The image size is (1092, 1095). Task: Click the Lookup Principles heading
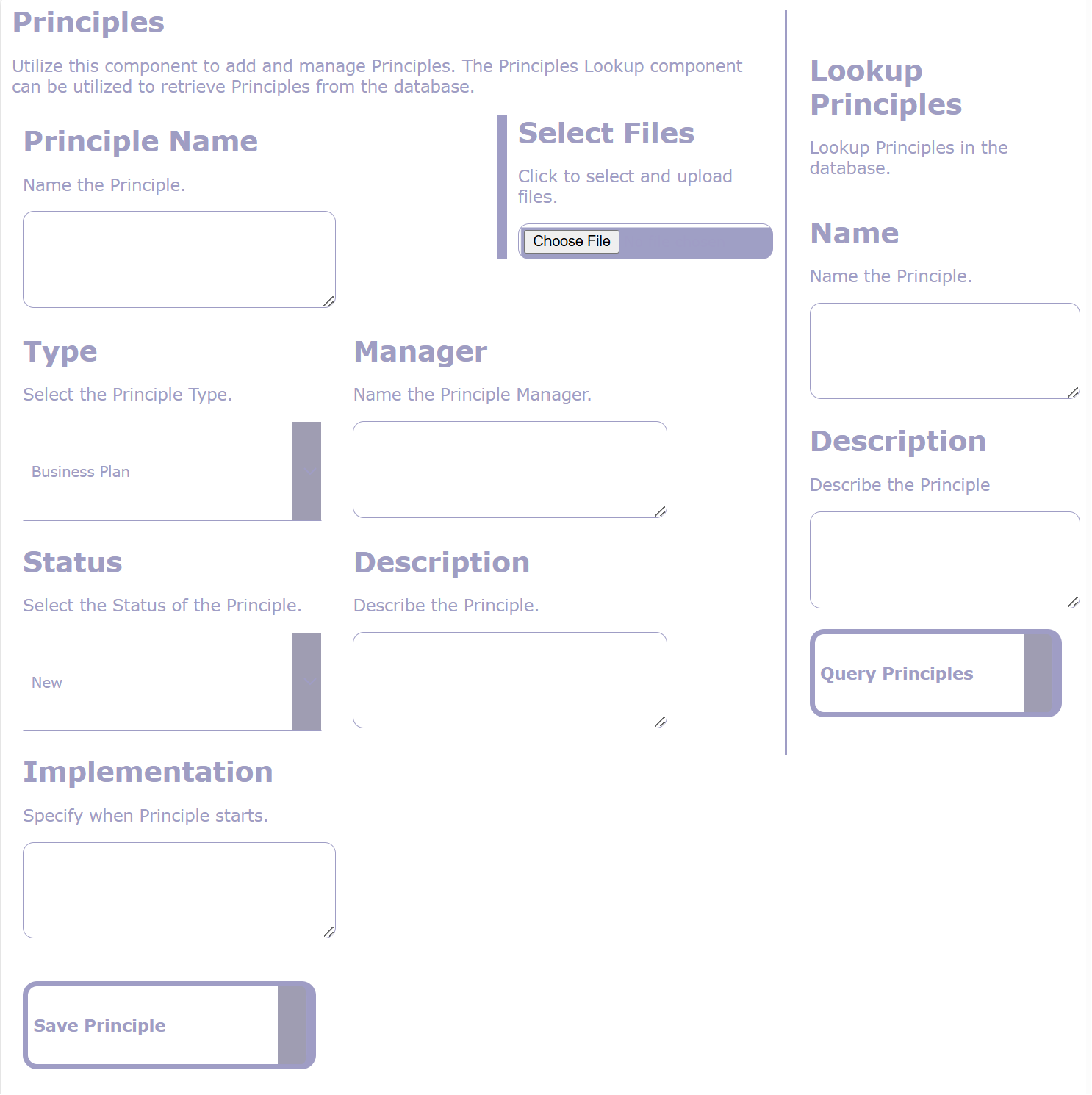[886, 87]
